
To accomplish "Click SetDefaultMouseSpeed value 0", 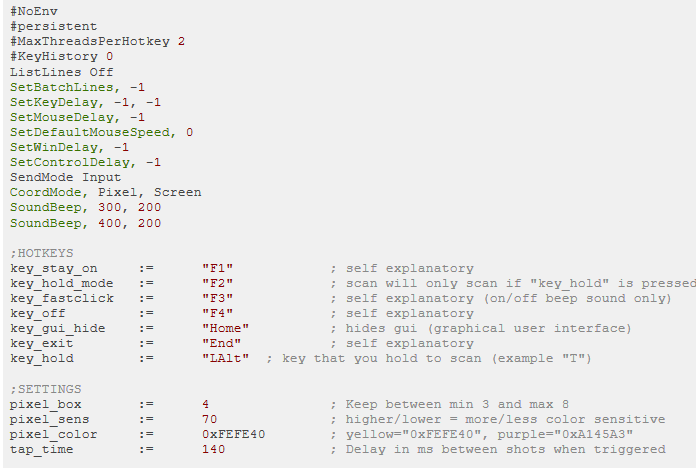I will (190, 132).
